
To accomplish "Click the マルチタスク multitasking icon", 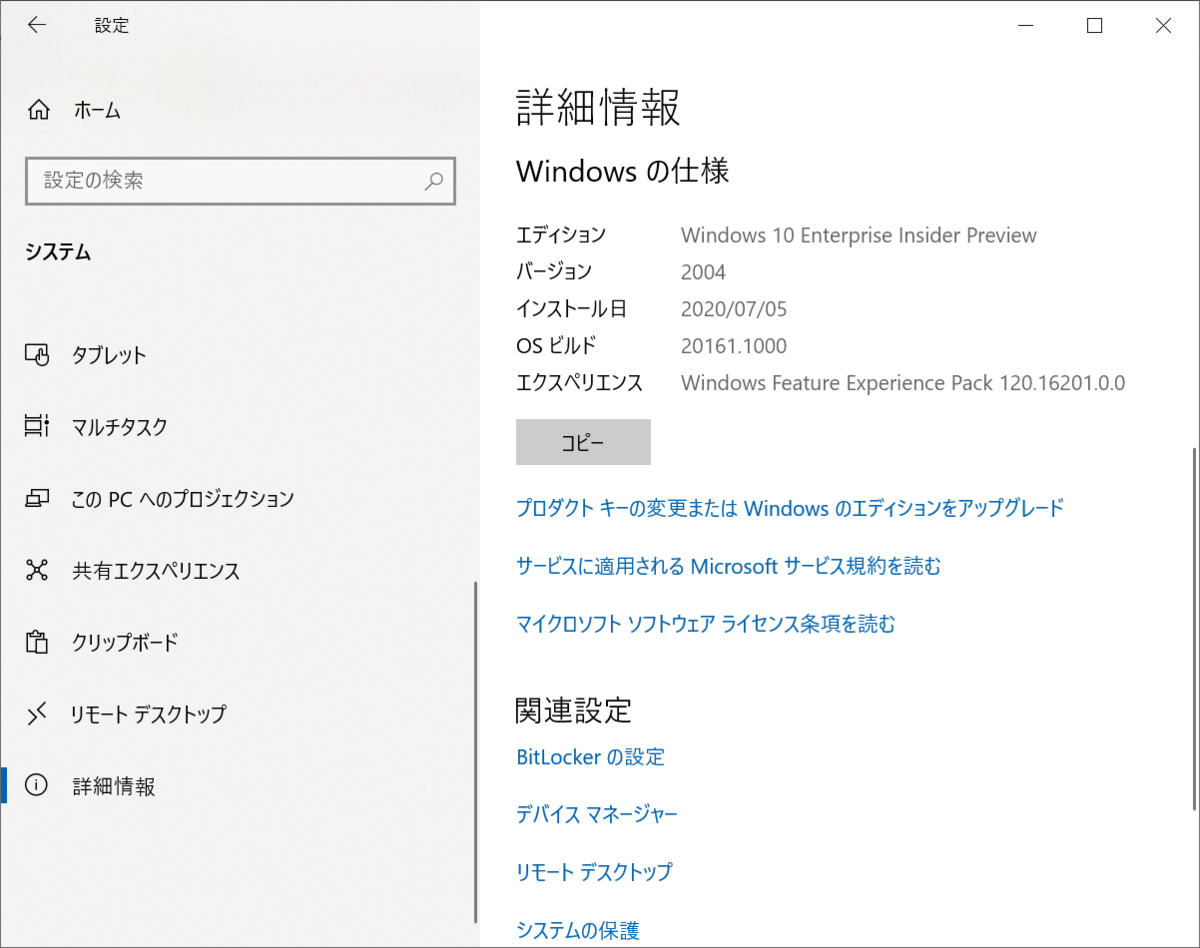I will coord(37,427).
